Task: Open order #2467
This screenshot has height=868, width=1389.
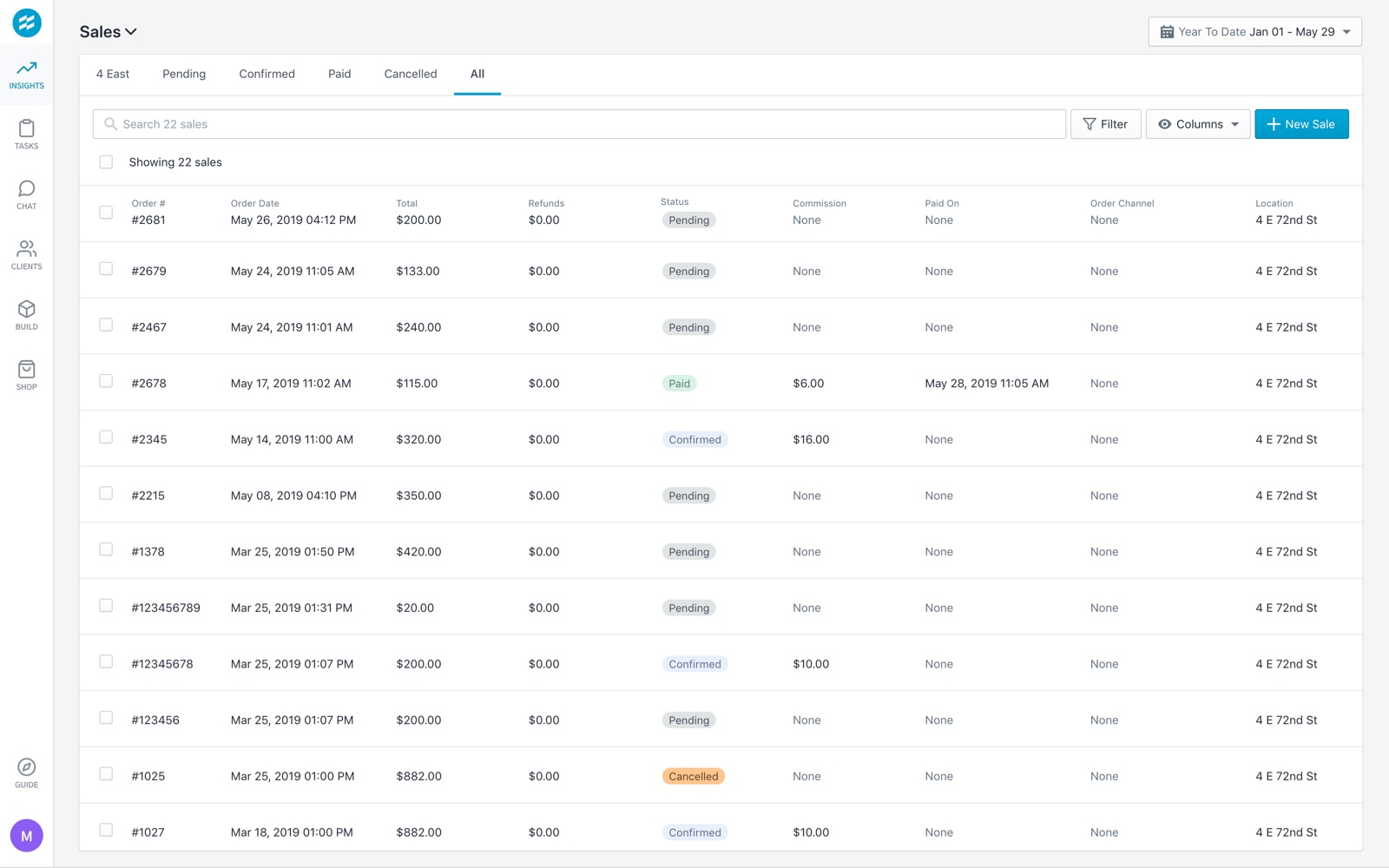Action: tap(149, 327)
